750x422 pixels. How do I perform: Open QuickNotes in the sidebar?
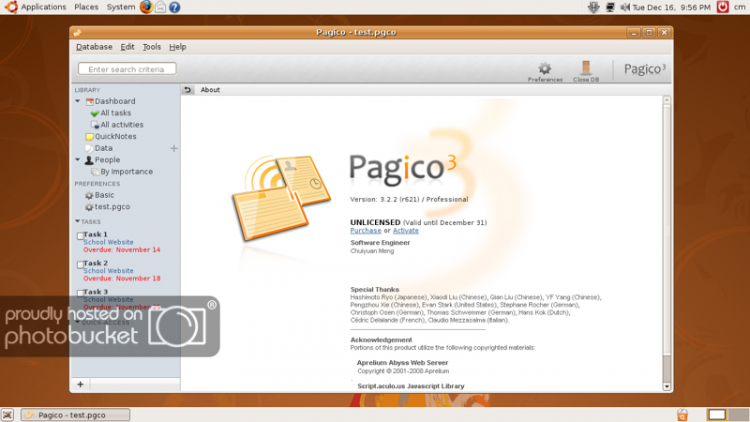point(115,136)
